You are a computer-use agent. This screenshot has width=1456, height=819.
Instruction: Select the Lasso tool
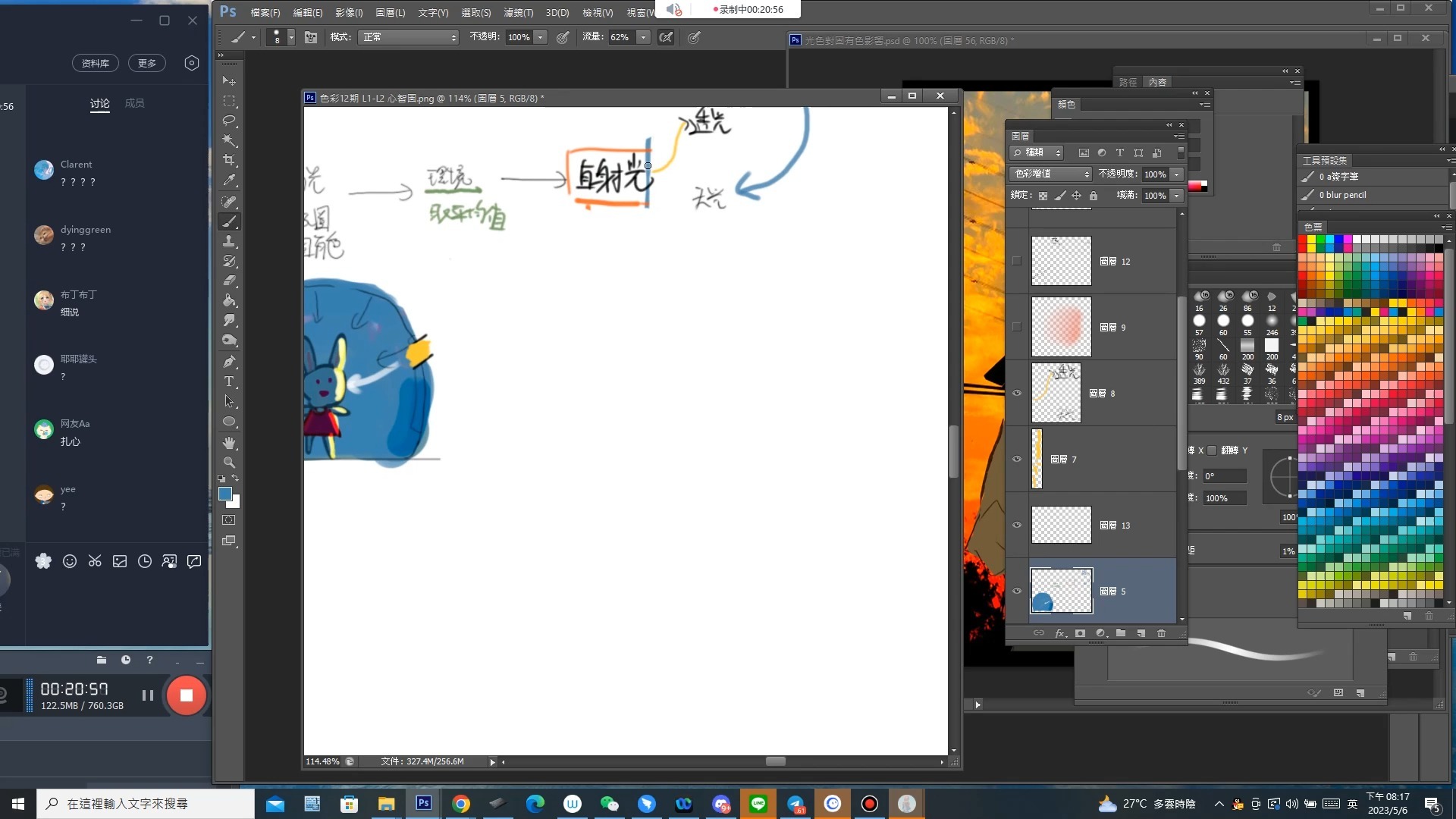(x=228, y=121)
